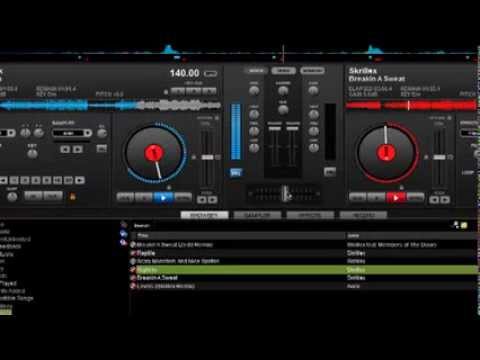Toggle left deck headphone PFL button
480x360 pixels.
[x=236, y=172]
